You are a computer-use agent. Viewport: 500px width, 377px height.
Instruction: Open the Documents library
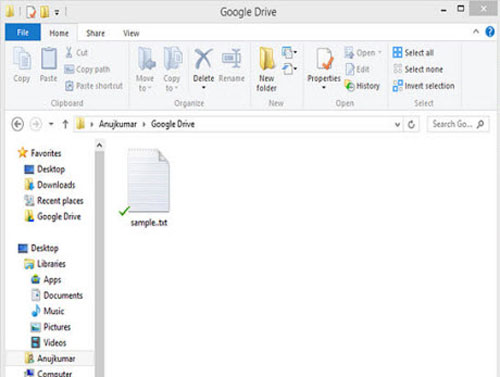tap(57, 295)
